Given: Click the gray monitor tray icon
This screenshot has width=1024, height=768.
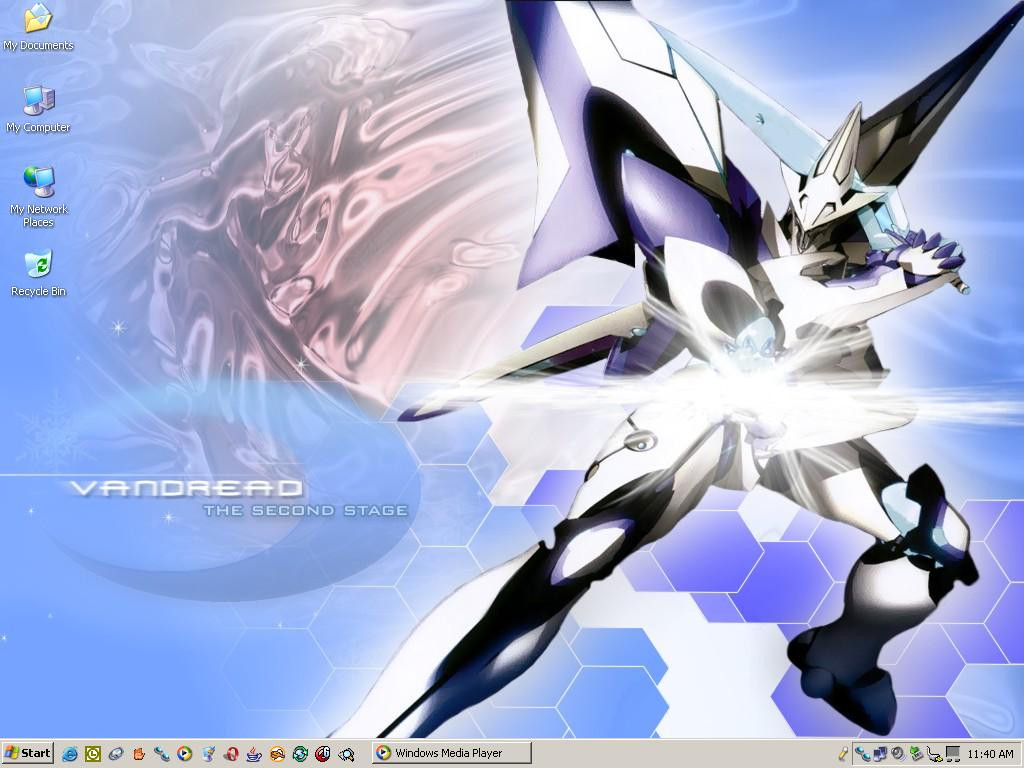Looking at the screenshot, I should 953,754.
